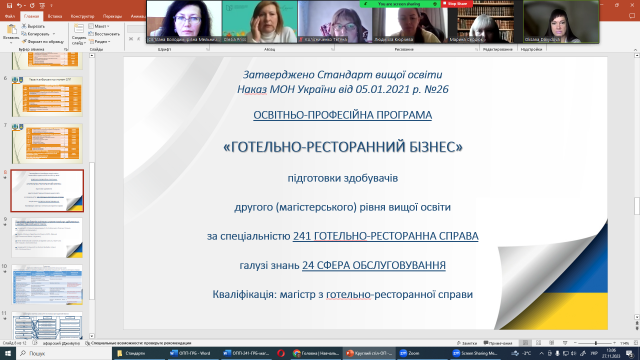640x360 pixels.
Task: Adjust the zoom slider in status bar
Action: point(596,343)
